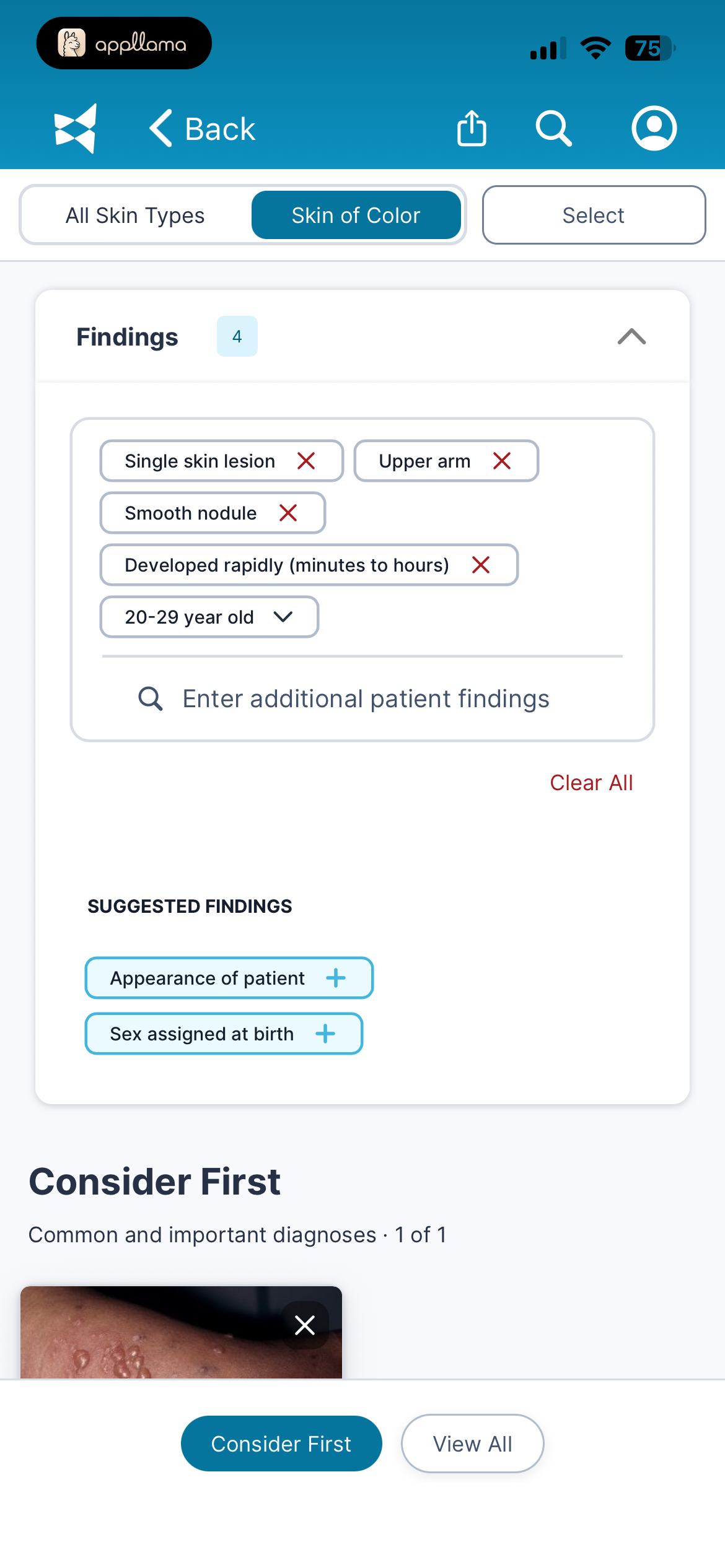
Task: Switch to the Consider First tab
Action: [x=281, y=1444]
